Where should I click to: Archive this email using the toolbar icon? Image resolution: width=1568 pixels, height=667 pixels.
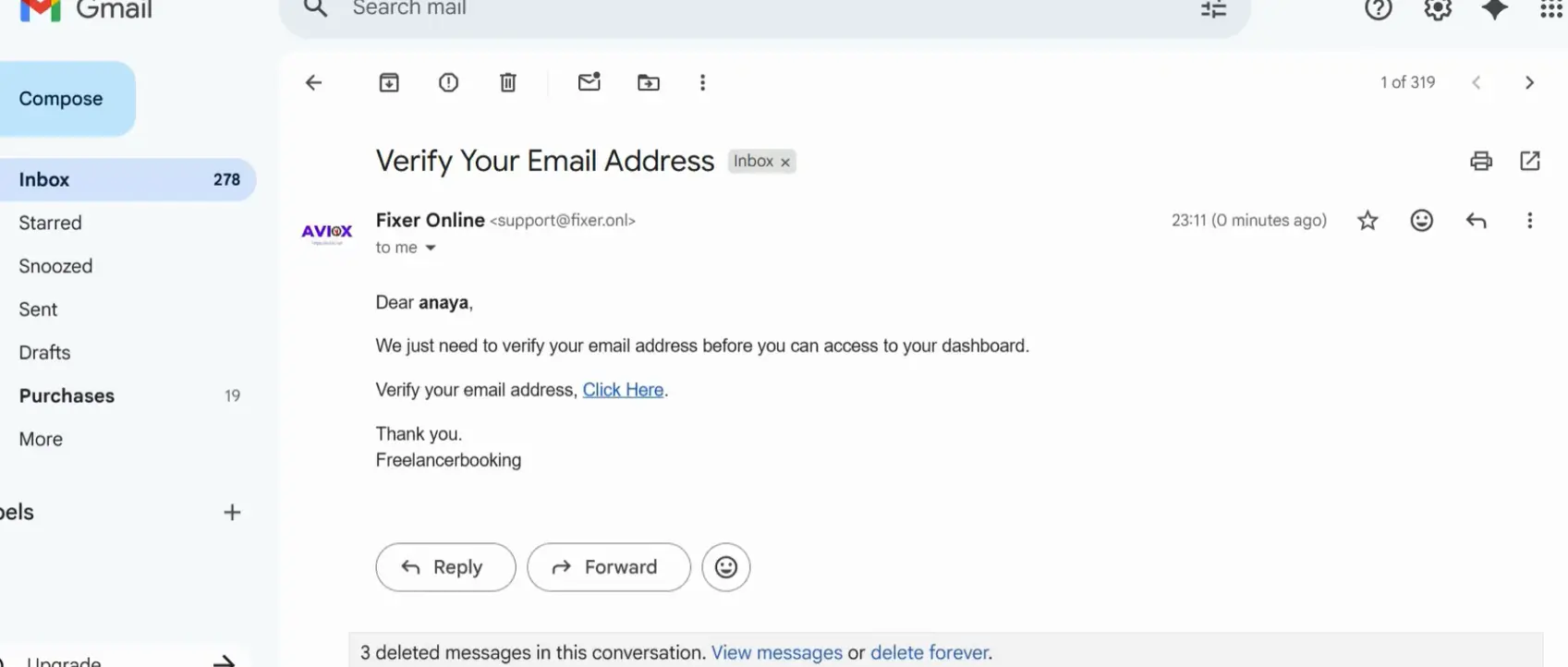389,83
